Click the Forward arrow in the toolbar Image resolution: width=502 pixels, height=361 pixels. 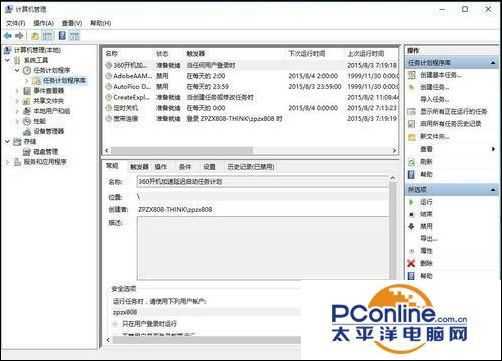19,36
